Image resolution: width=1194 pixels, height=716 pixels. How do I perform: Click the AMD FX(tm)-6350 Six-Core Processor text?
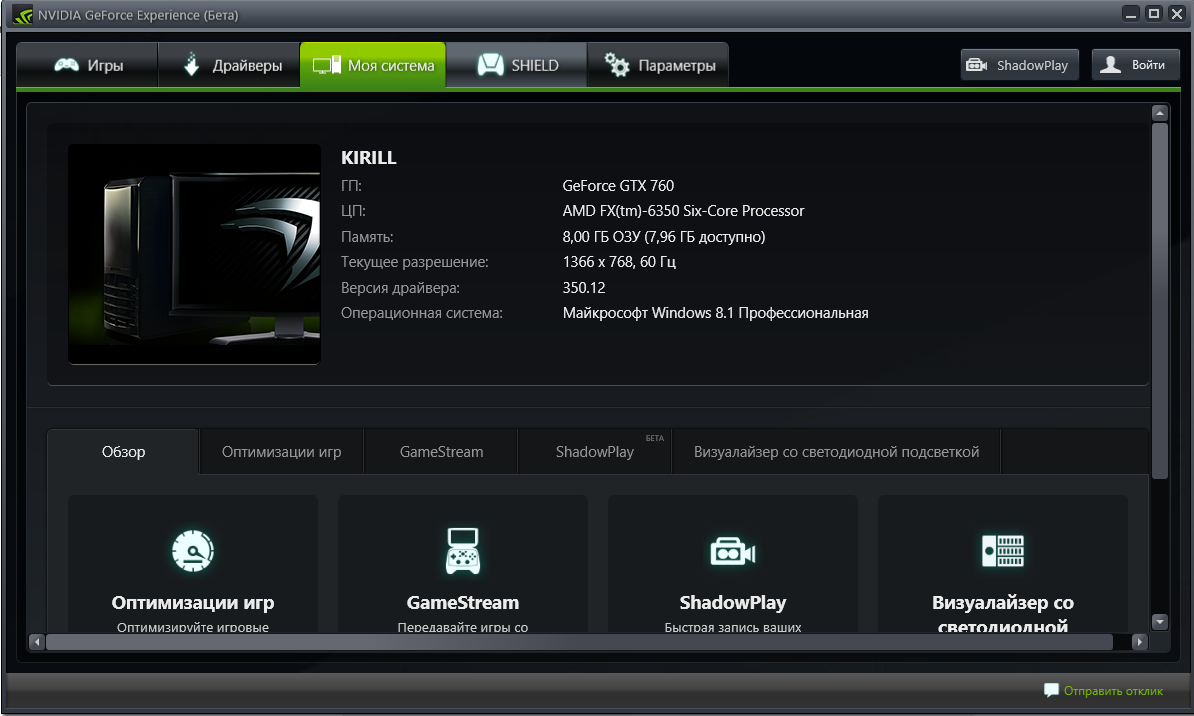coord(683,211)
